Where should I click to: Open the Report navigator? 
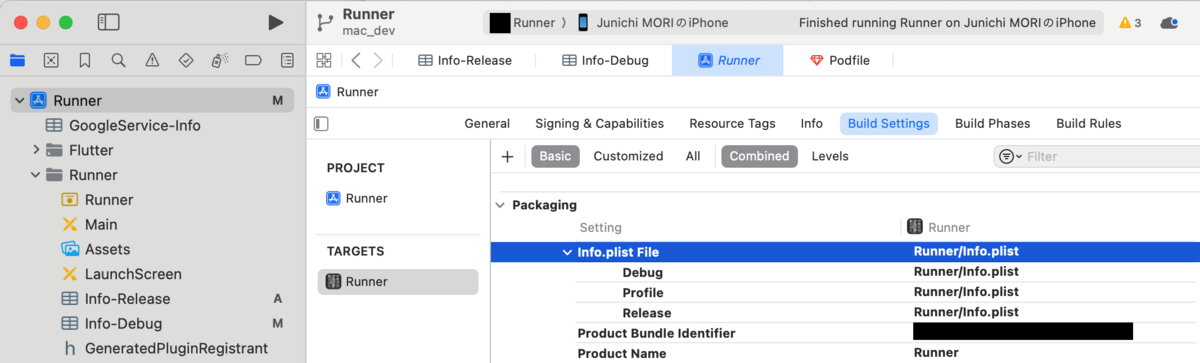coord(287,60)
